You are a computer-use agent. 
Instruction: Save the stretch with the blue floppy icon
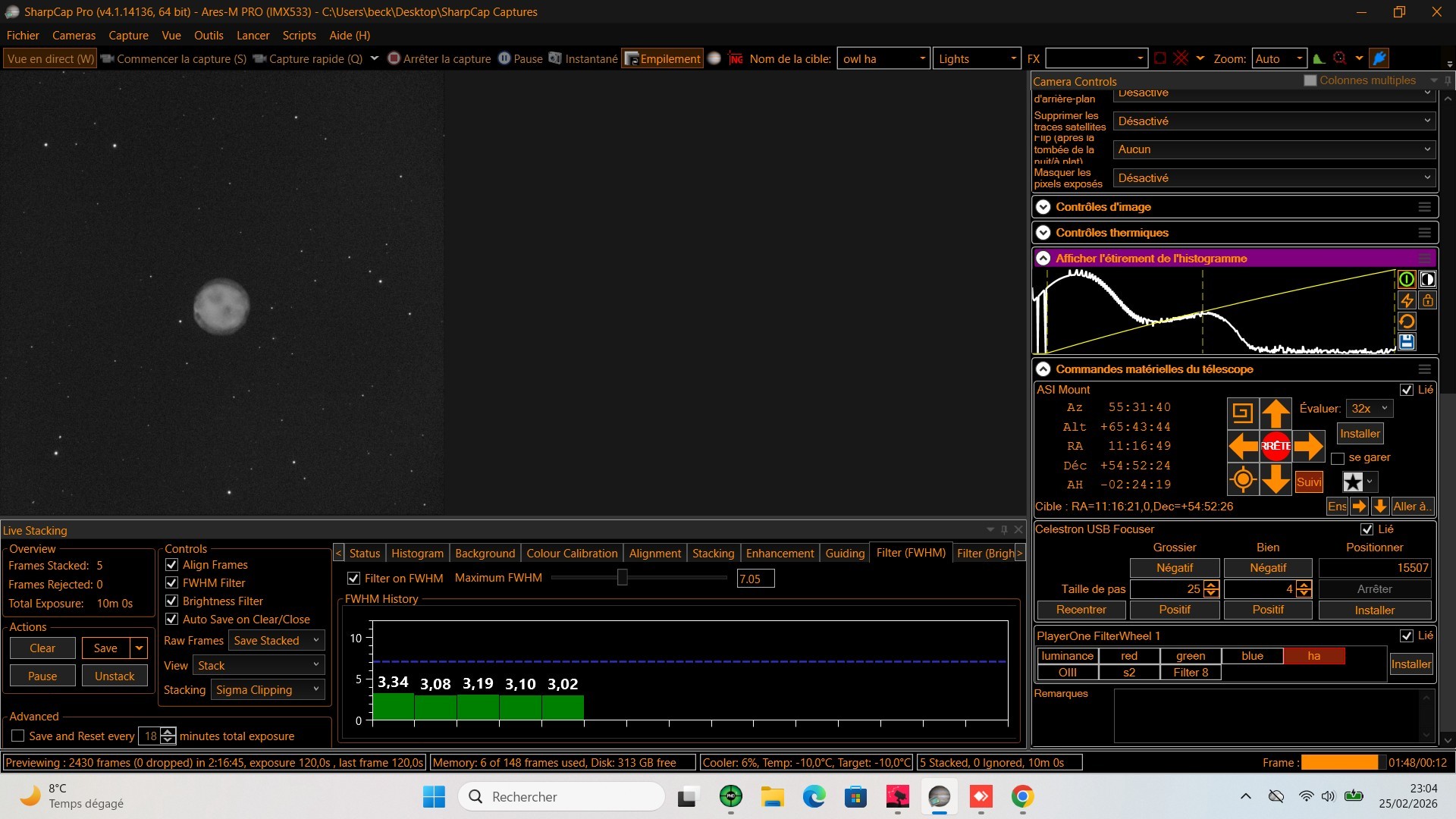click(1407, 342)
